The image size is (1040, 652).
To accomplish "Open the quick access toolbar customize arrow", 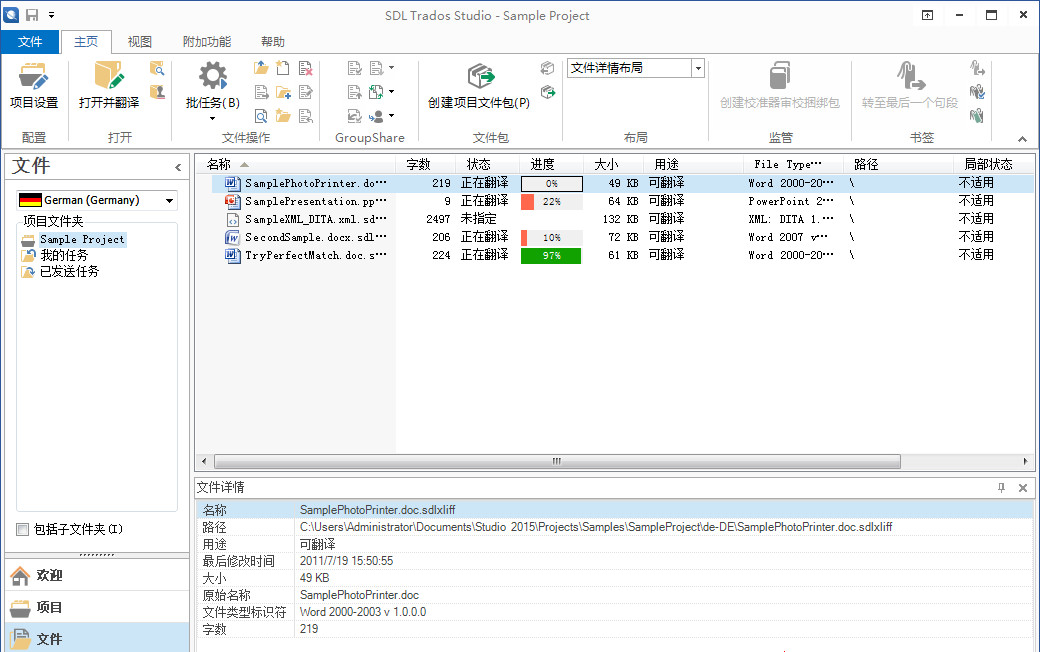I will point(52,15).
